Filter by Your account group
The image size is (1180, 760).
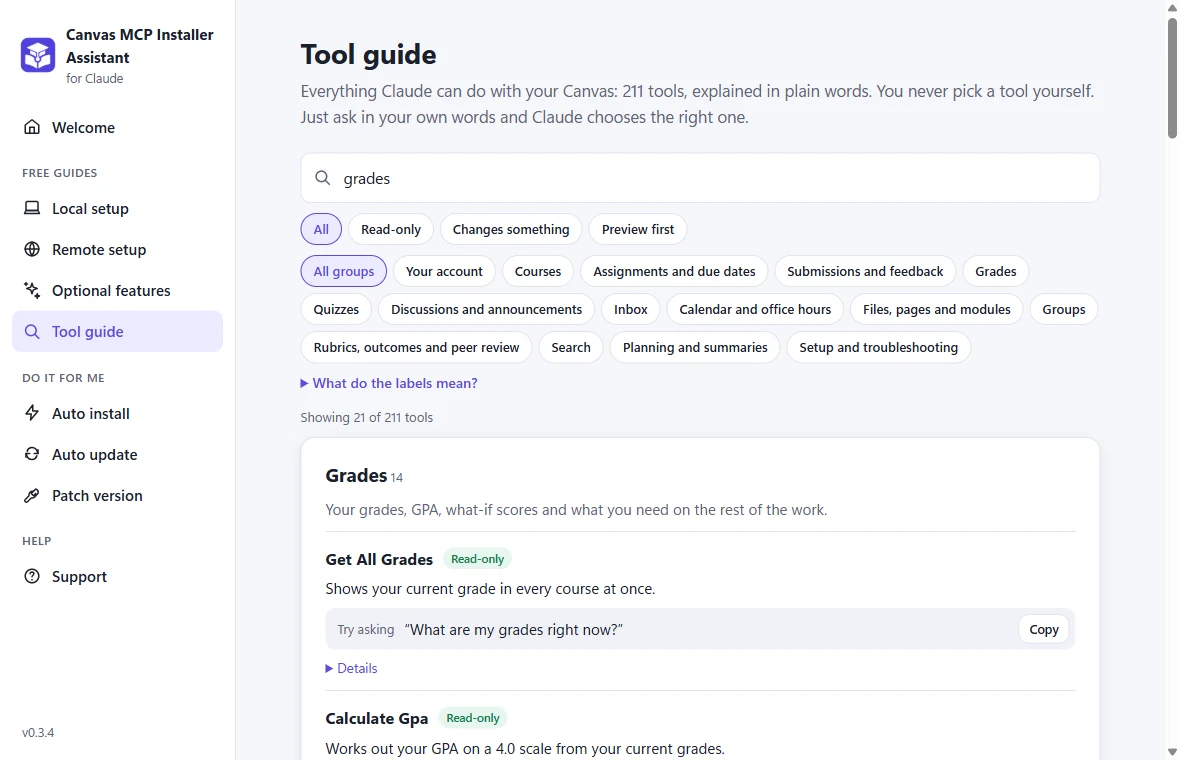tap(444, 272)
